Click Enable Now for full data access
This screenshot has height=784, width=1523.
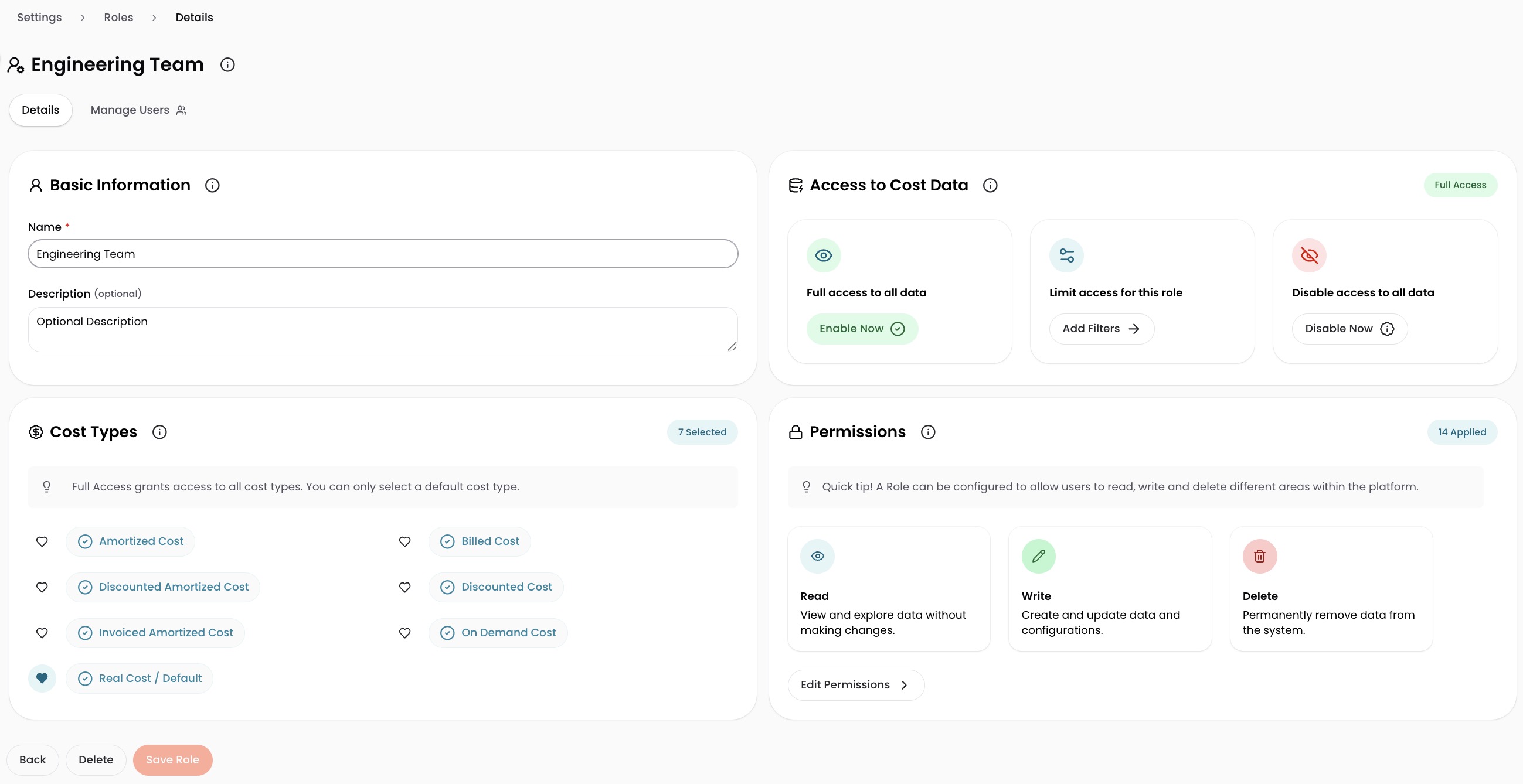pyautogui.click(x=862, y=329)
